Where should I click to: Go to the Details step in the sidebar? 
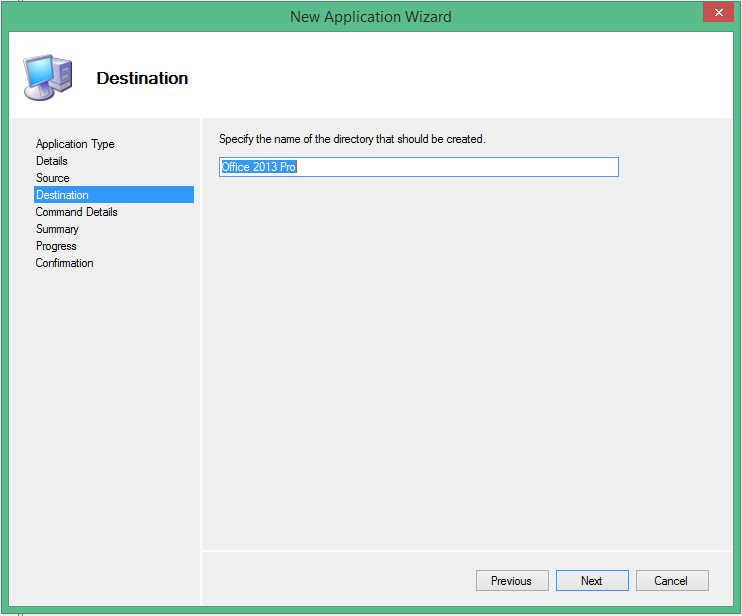[x=52, y=161]
